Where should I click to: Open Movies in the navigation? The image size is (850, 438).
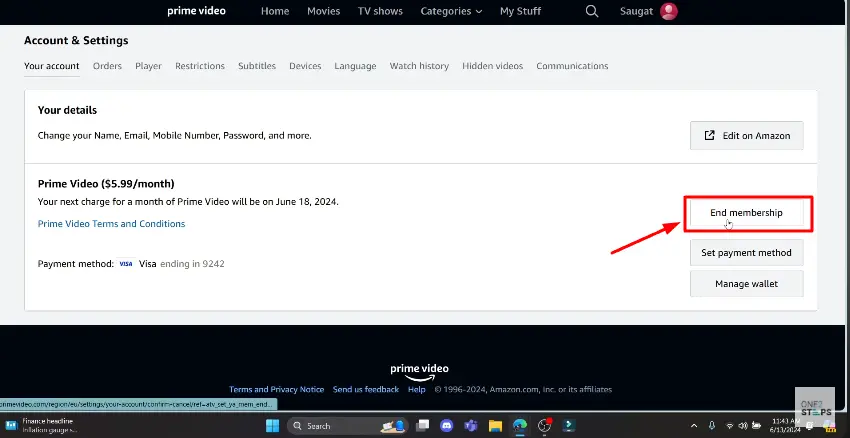[x=323, y=11]
